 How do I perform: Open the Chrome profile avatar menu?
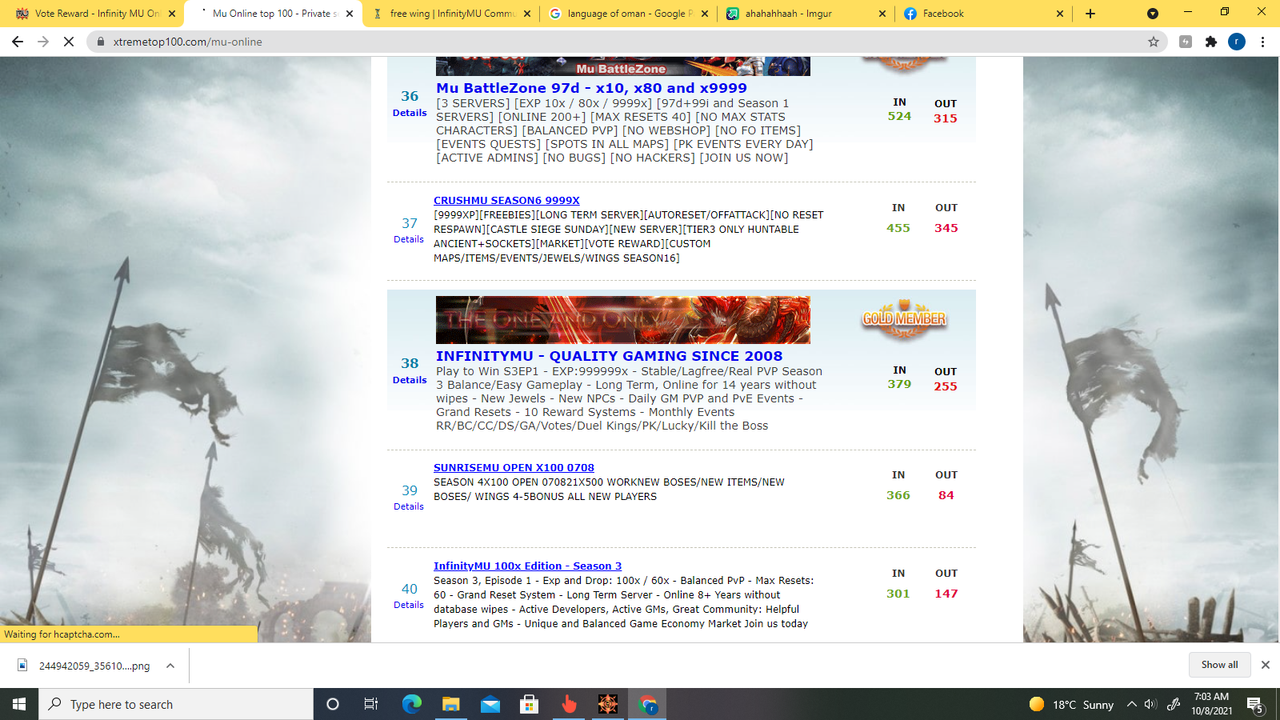[x=1237, y=42]
